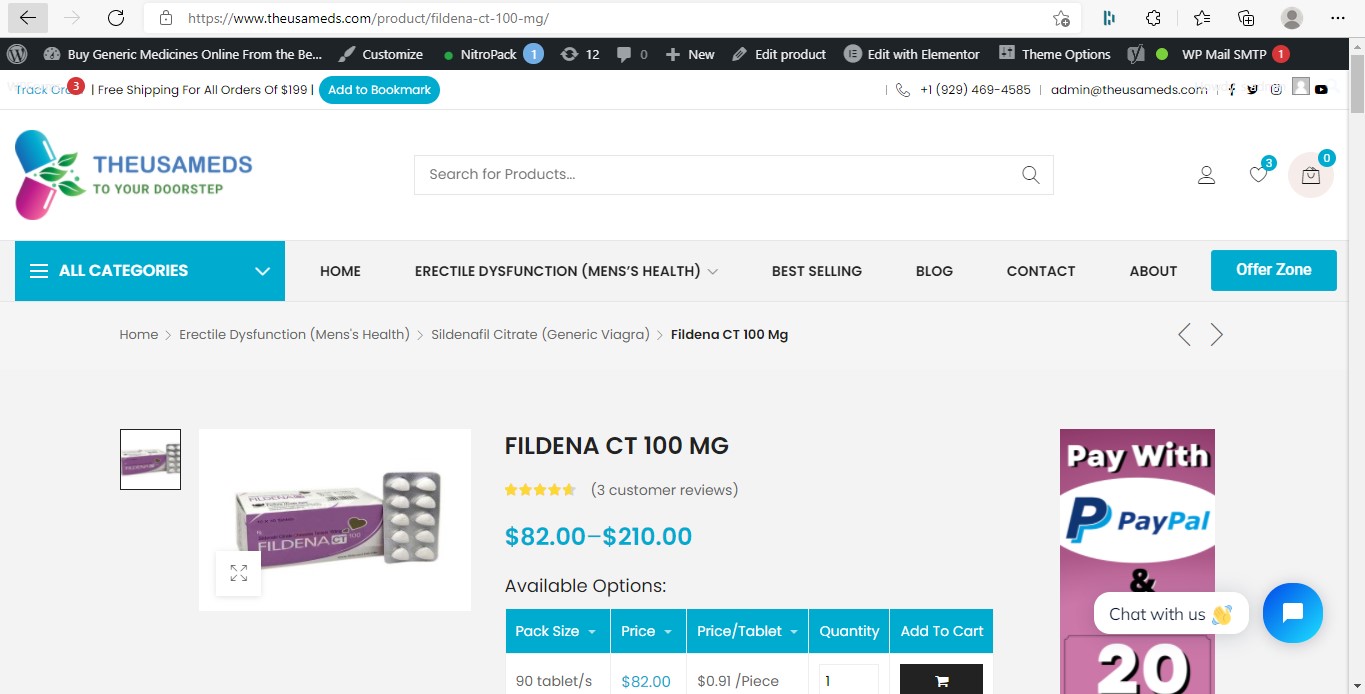This screenshot has width=1365, height=694.
Task: Expand Erectile Dysfunction menu chevron
Action: [713, 271]
